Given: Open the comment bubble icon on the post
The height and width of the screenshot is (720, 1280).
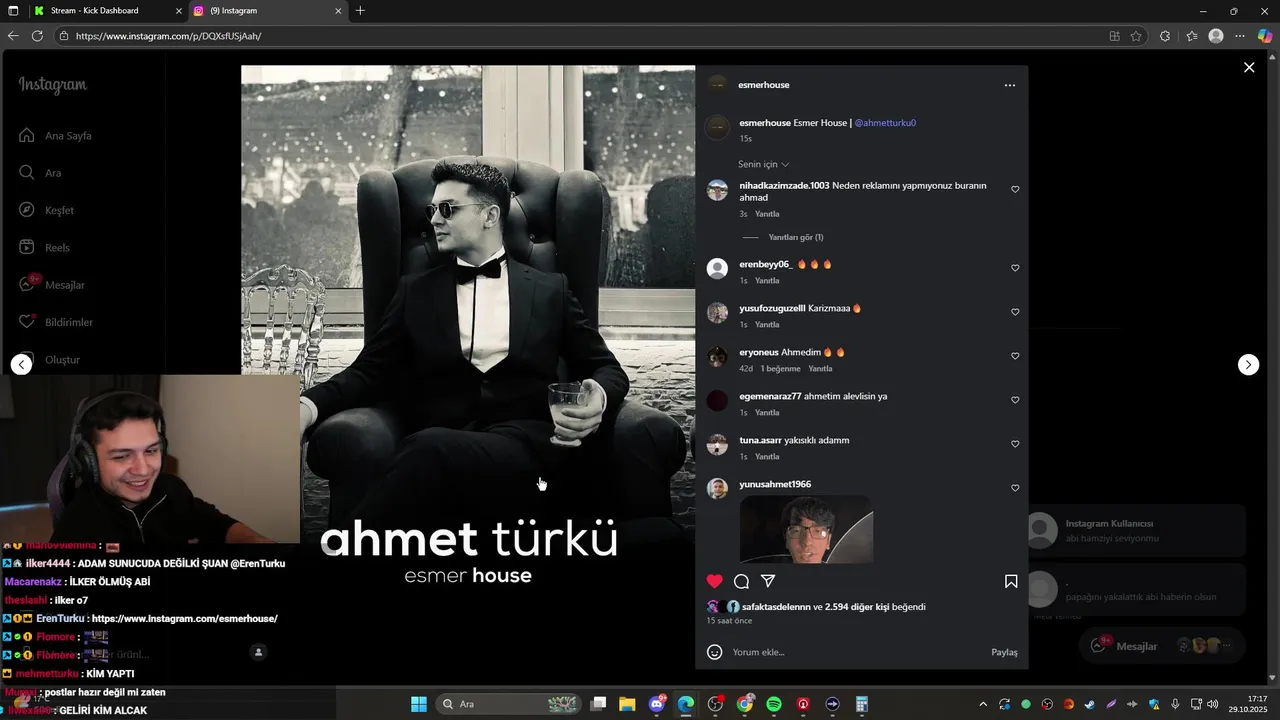Looking at the screenshot, I should (x=741, y=581).
